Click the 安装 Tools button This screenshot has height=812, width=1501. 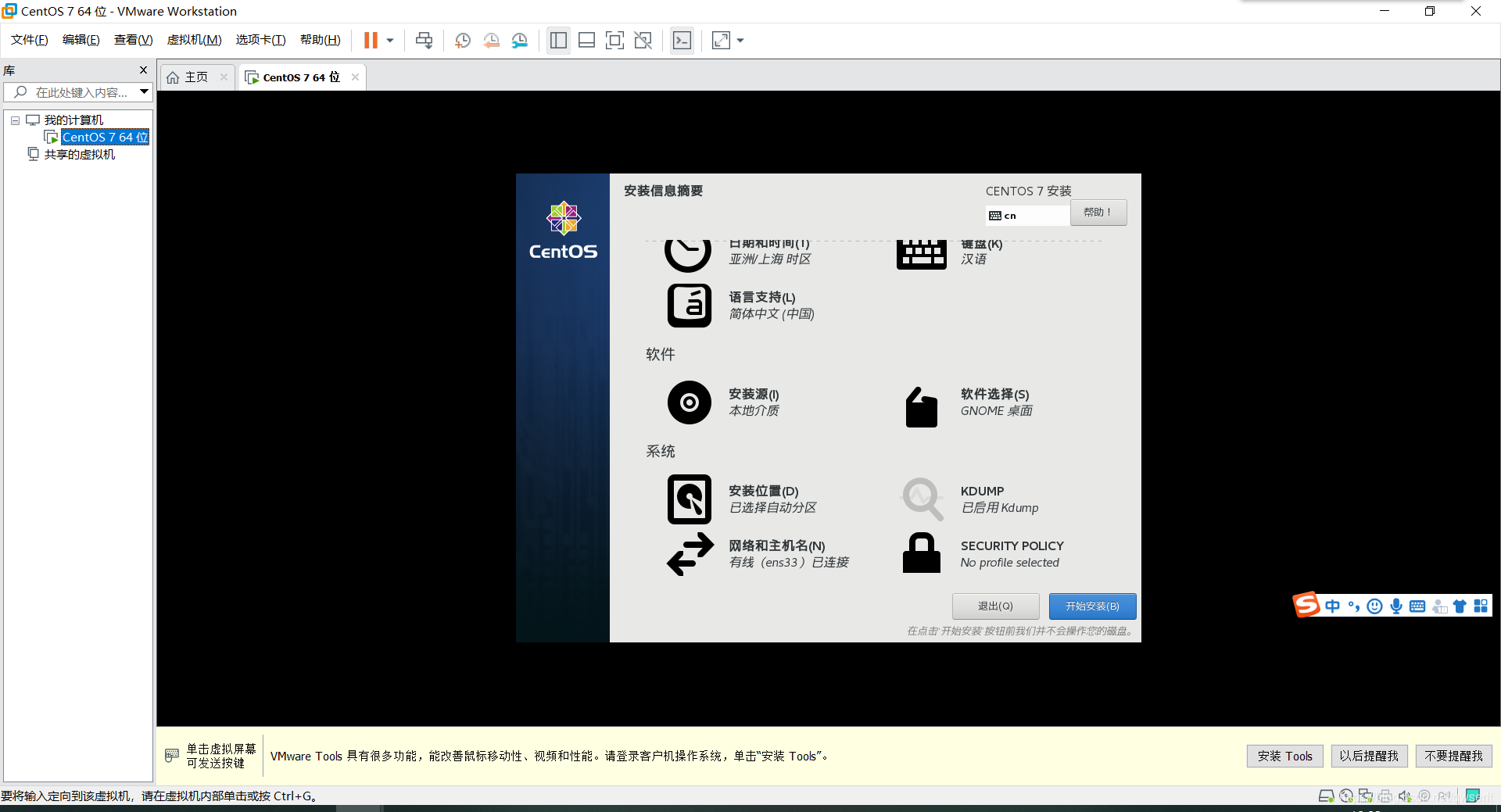(x=1284, y=756)
